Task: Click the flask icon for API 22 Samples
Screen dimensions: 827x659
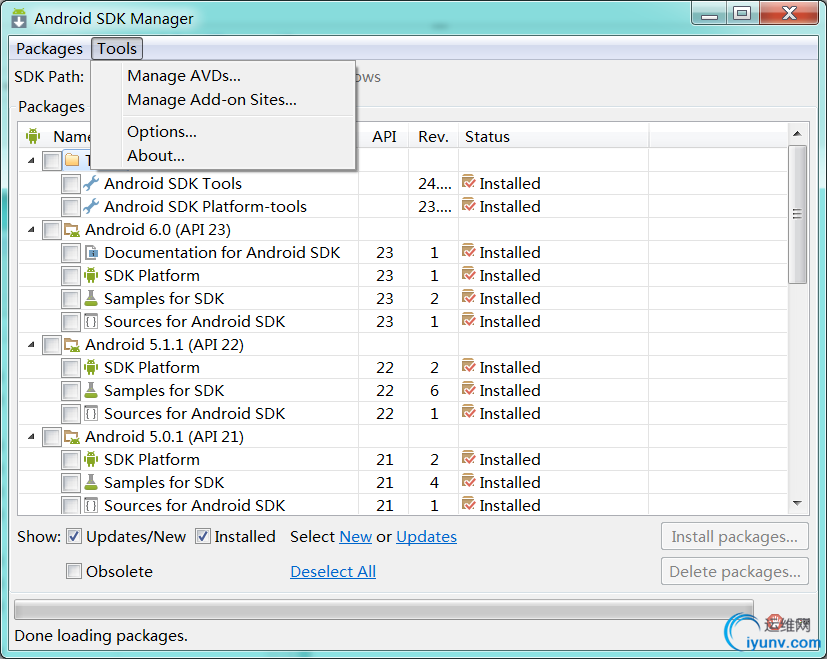Action: coord(91,391)
